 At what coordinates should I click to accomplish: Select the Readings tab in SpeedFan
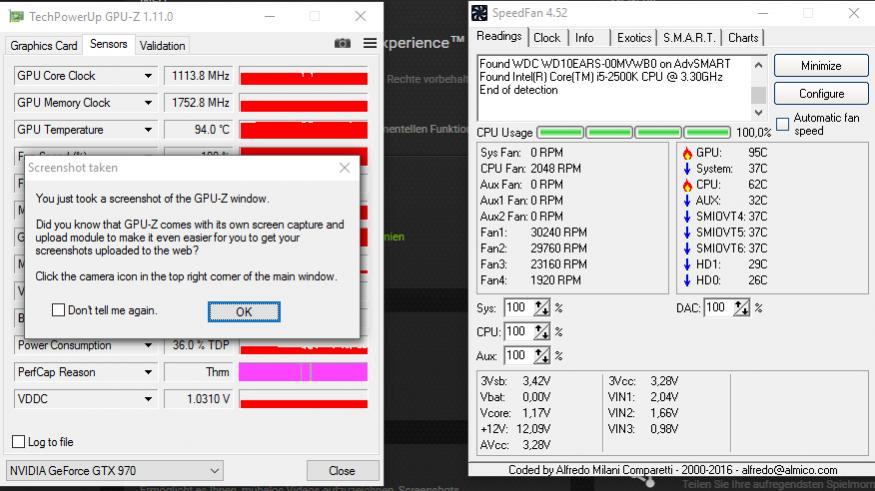499,36
